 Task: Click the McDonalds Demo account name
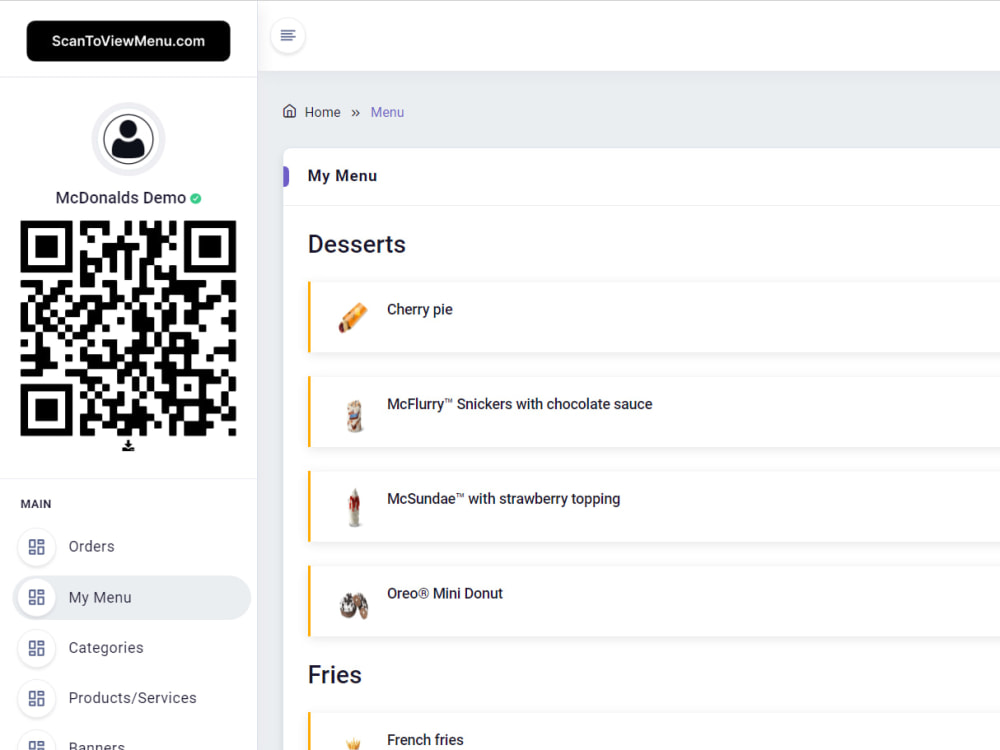(x=121, y=198)
